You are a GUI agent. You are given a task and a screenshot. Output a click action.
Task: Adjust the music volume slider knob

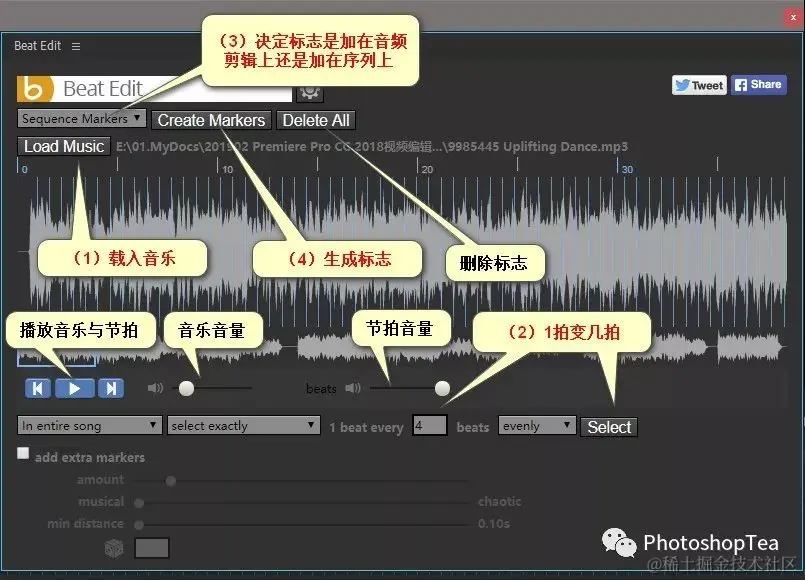pos(186,389)
